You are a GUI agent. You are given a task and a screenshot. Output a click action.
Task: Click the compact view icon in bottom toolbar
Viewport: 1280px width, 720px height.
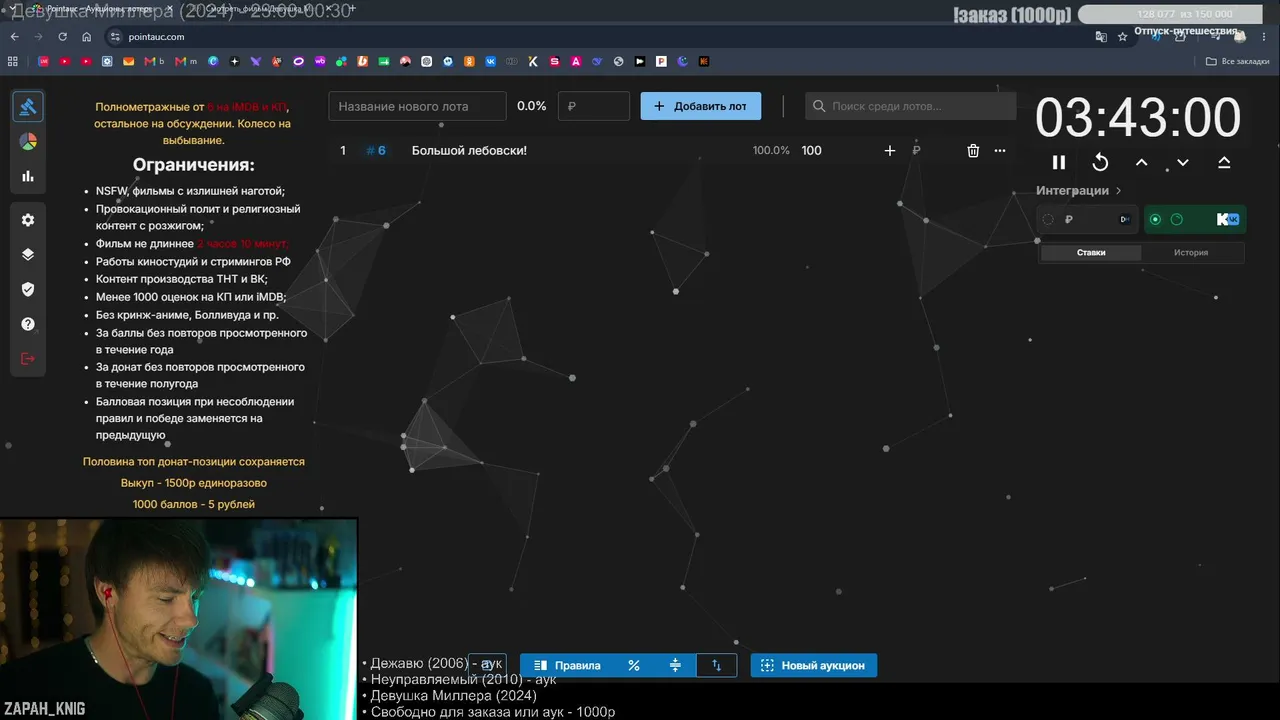point(675,665)
